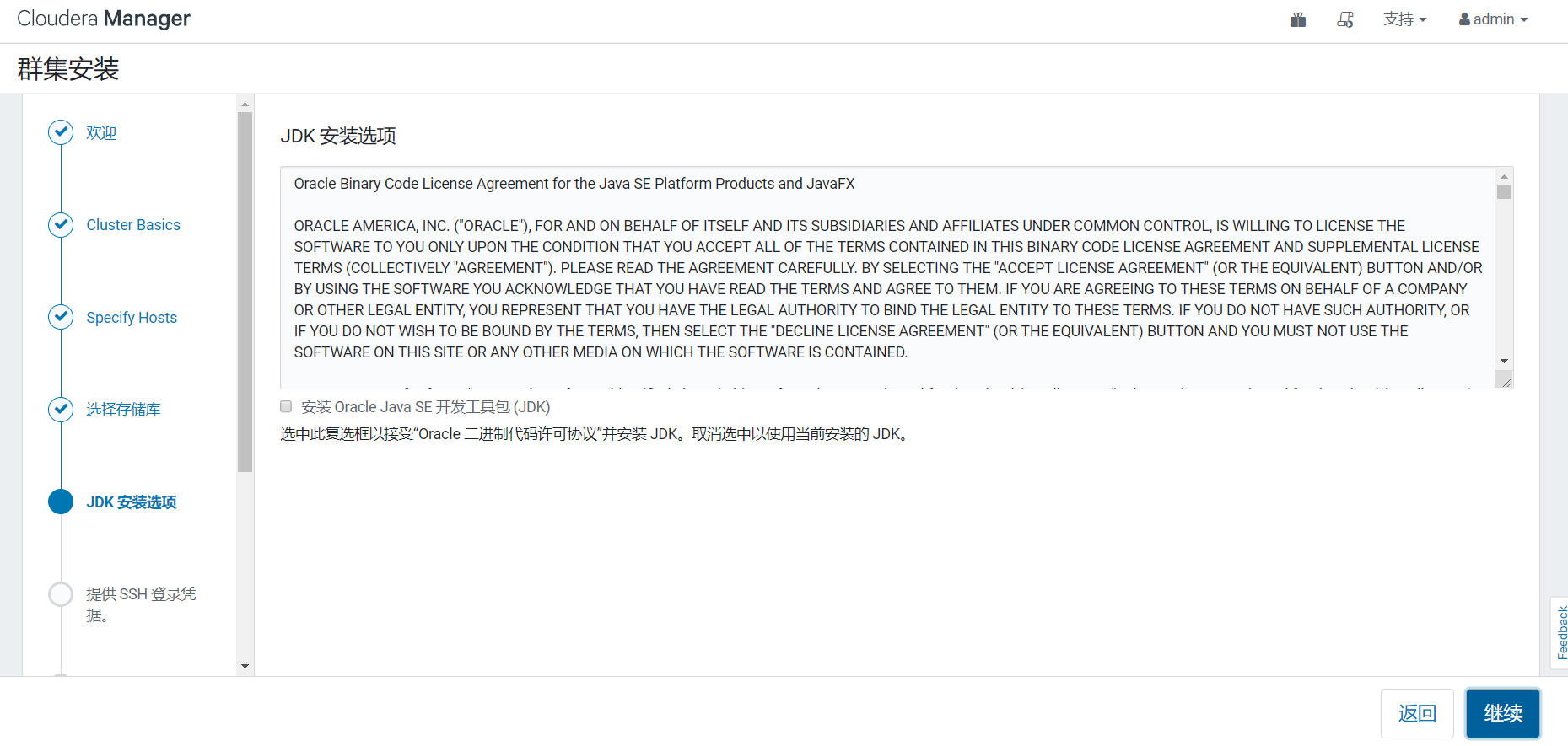1568x746 pixels.
Task: Open the parcel gift icon in header
Action: (x=1298, y=19)
